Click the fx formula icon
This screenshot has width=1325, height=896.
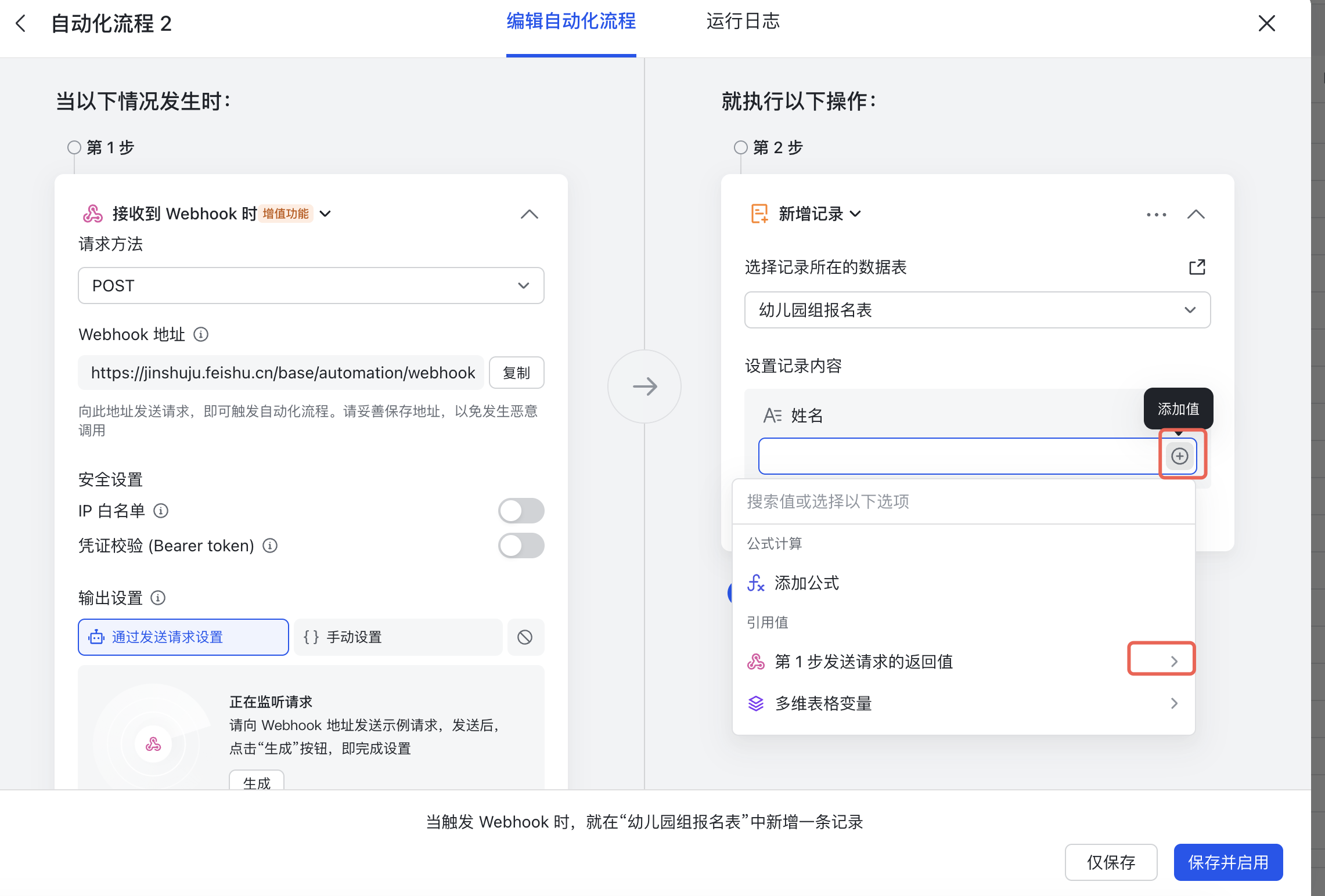pyautogui.click(x=756, y=583)
